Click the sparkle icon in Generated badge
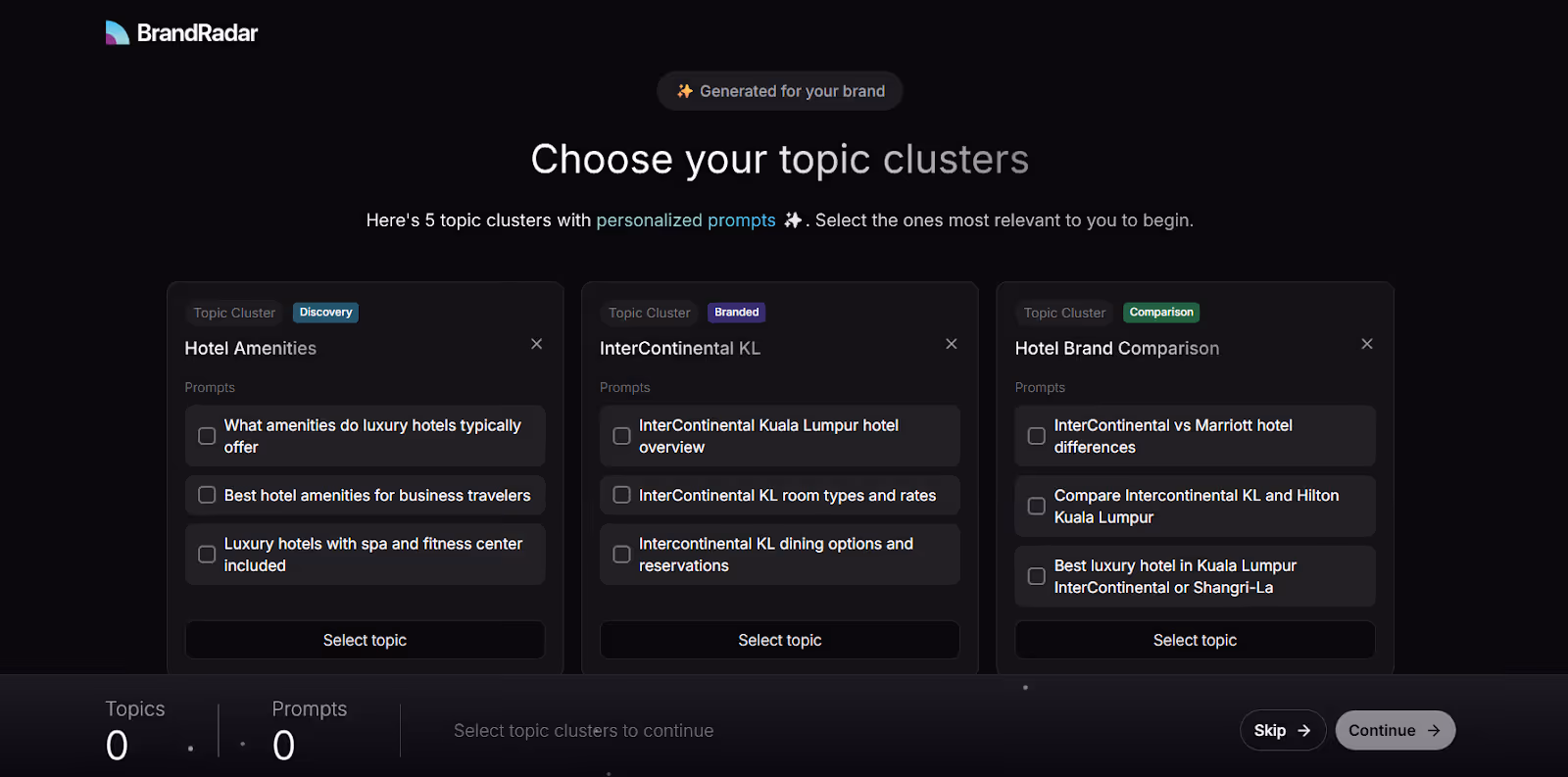 (x=685, y=91)
